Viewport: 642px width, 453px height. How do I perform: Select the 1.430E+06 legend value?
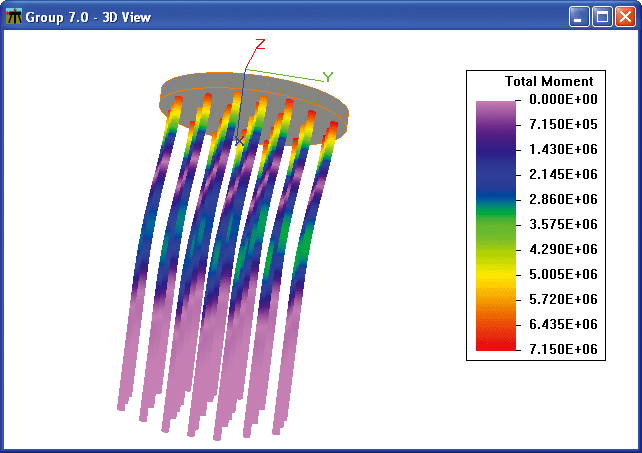point(563,149)
